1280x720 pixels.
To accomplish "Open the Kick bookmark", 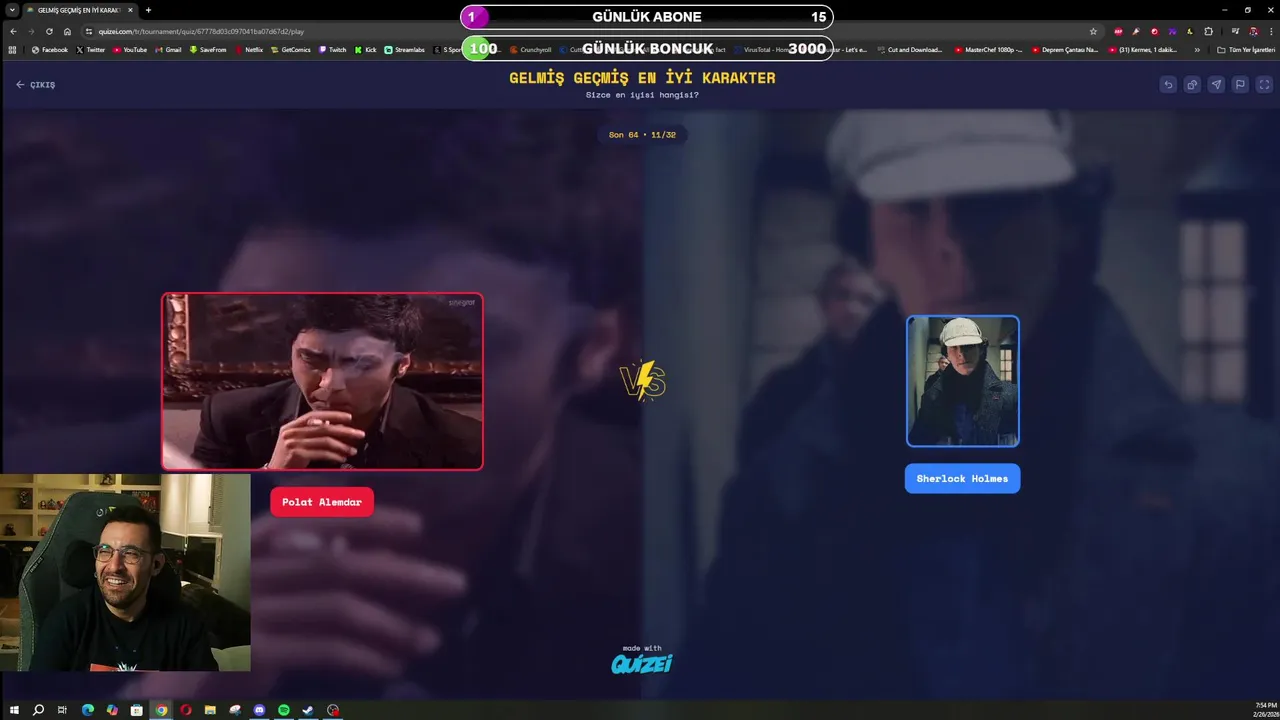I will (365, 49).
